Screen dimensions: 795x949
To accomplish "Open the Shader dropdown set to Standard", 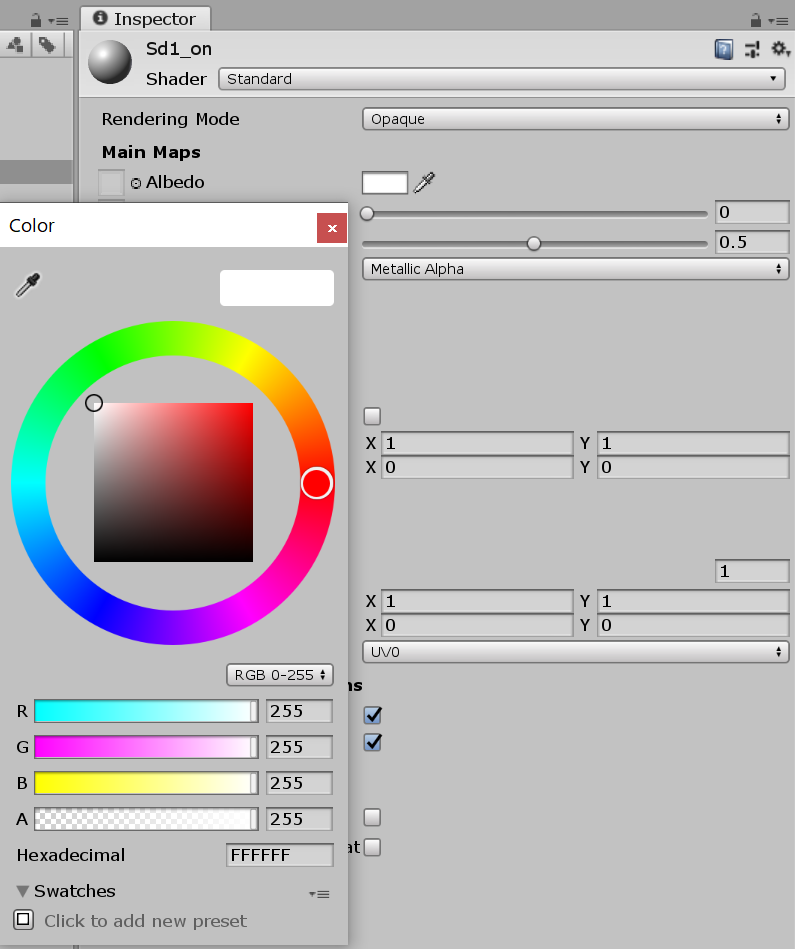I will (x=502, y=79).
